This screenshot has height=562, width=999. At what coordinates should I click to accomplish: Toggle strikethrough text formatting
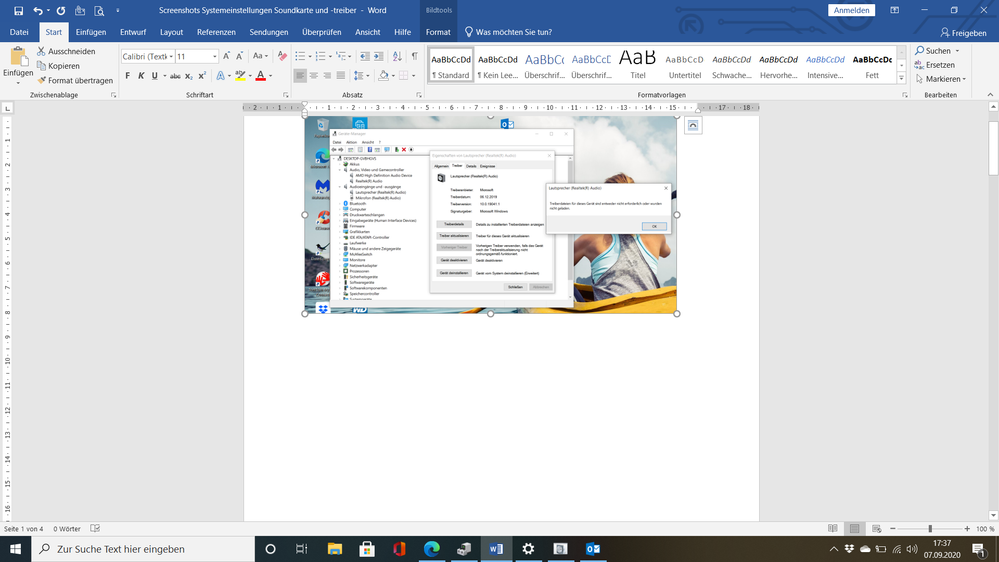click(x=175, y=76)
